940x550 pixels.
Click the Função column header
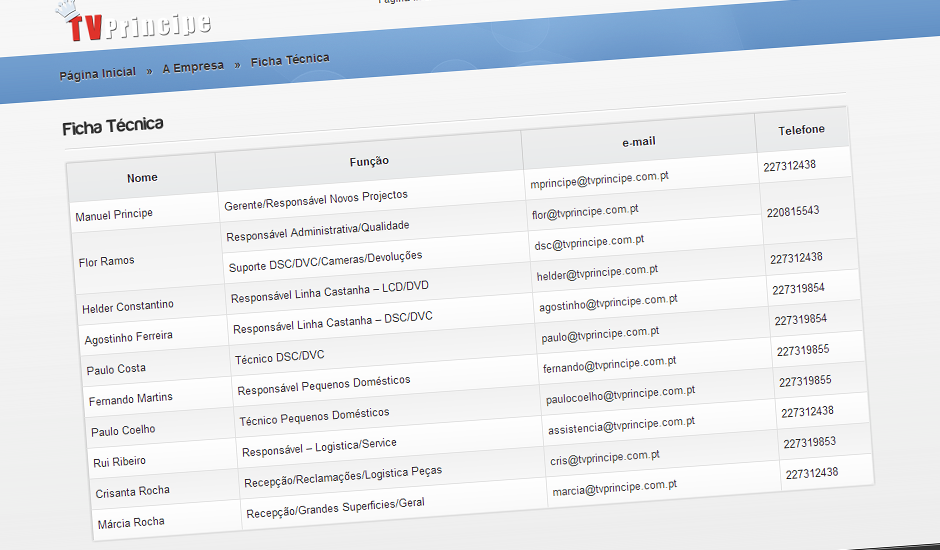click(369, 161)
